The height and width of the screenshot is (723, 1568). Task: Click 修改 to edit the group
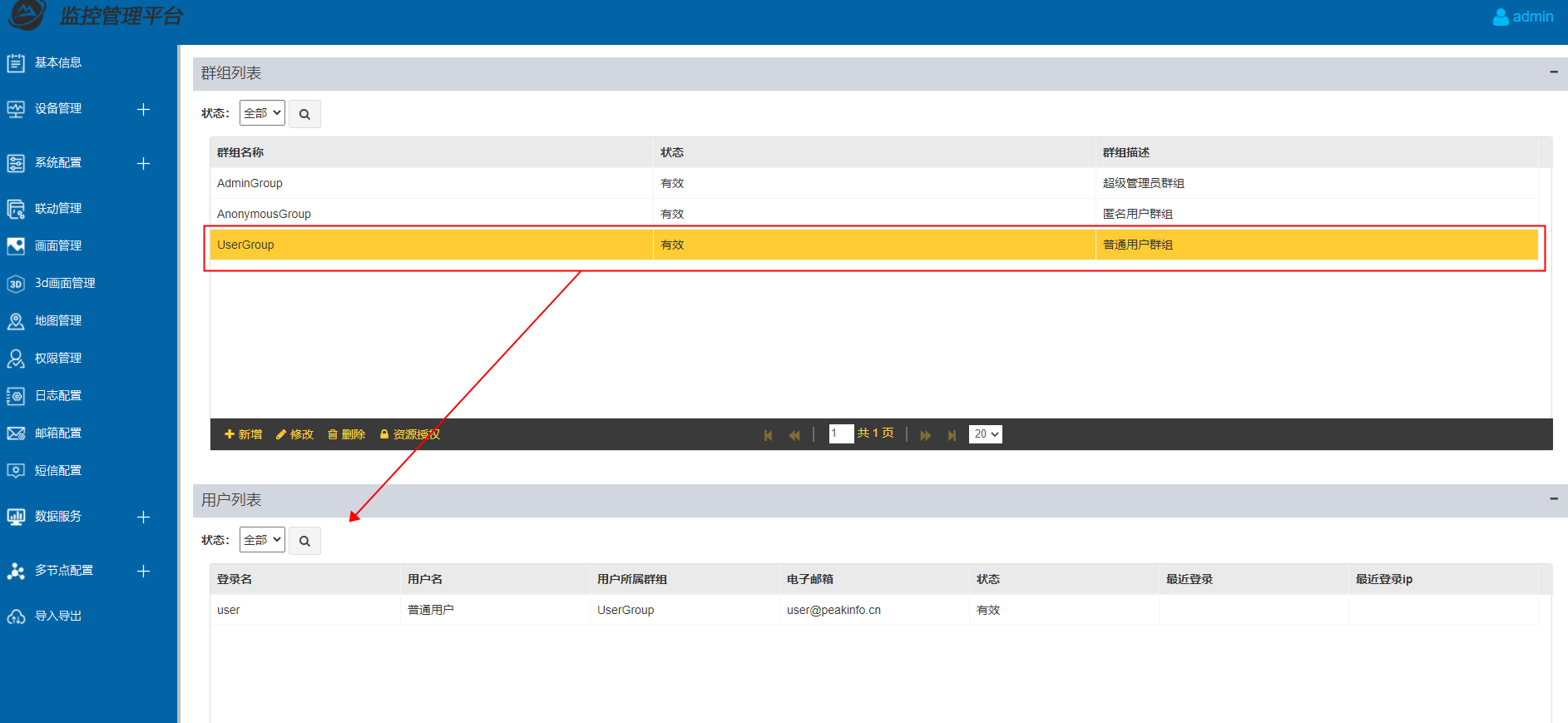tap(294, 434)
